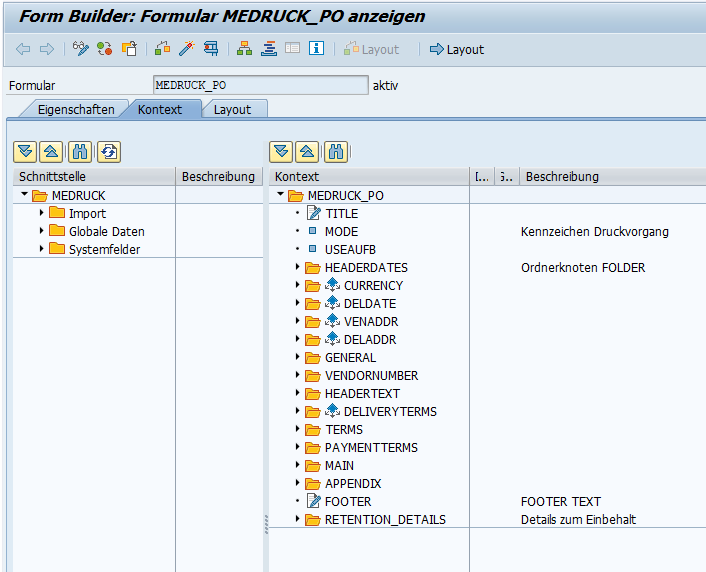This screenshot has width=706, height=572.
Task: Expand the HEADERDATES folder node
Action: [x=298, y=267]
